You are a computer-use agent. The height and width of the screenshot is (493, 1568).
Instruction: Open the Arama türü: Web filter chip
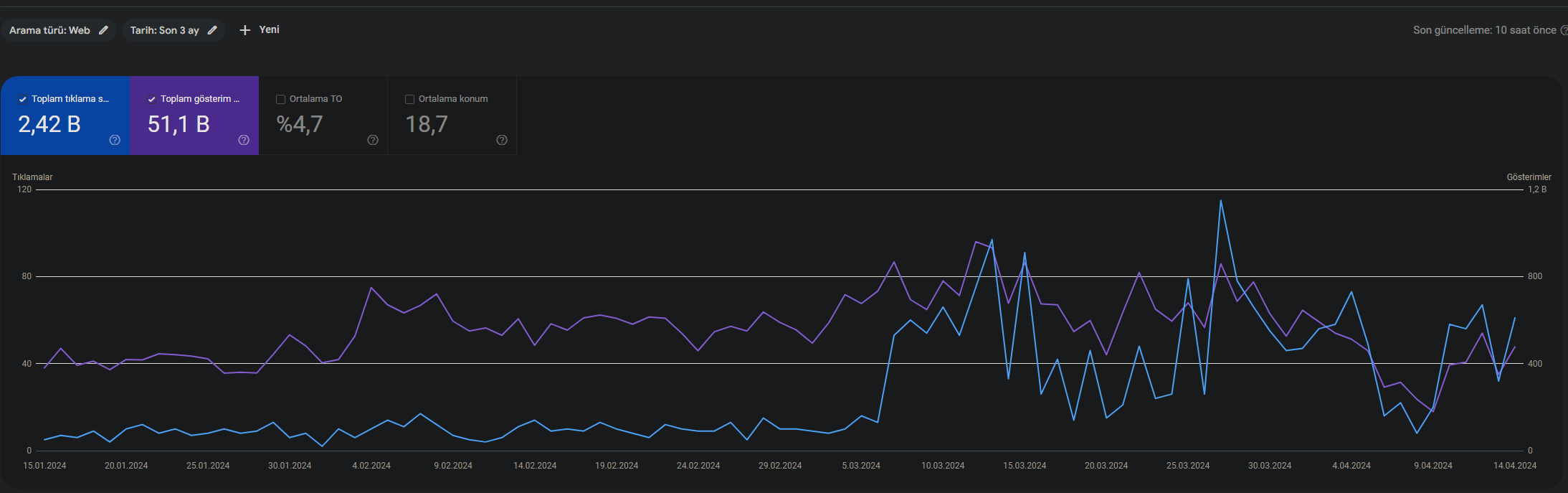click(x=58, y=30)
